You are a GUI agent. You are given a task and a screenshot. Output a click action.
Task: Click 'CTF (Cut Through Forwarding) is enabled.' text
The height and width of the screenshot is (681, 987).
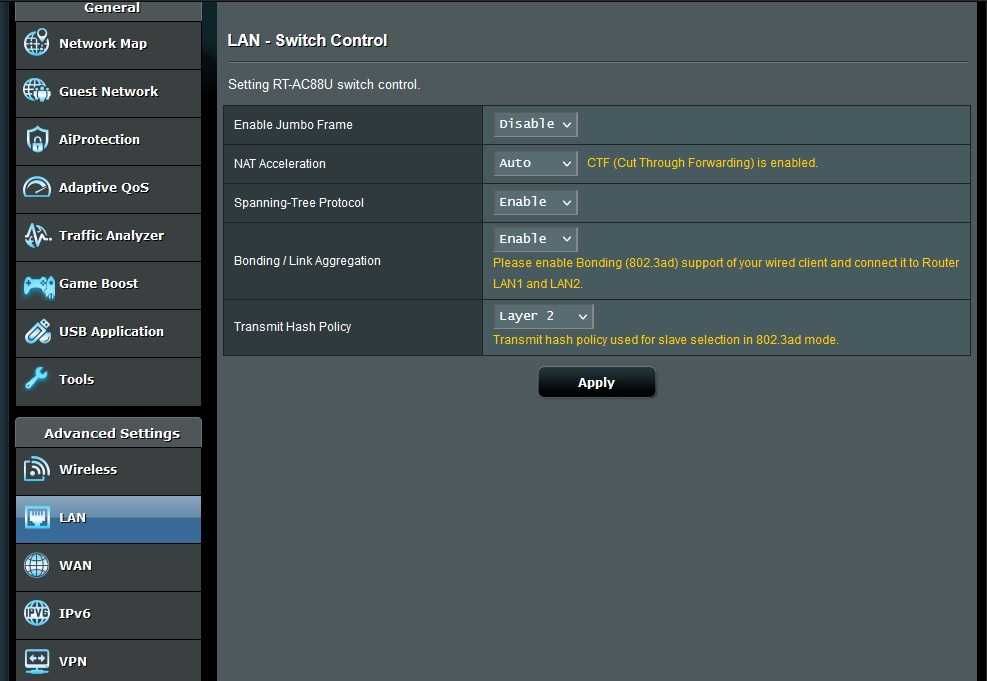coord(702,162)
